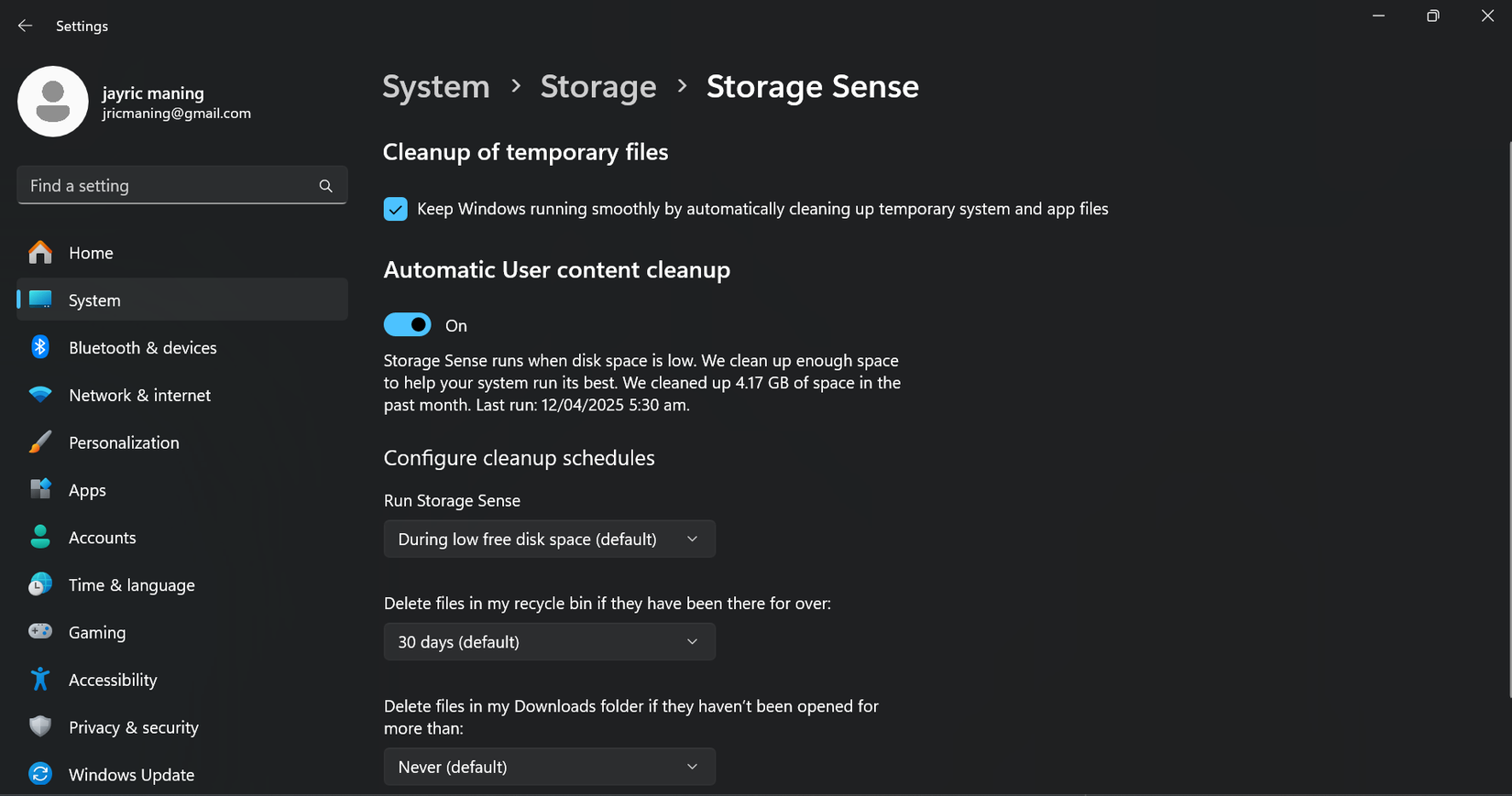The image size is (1512, 796).
Task: Open the Privacy & security shield icon
Action: click(40, 726)
